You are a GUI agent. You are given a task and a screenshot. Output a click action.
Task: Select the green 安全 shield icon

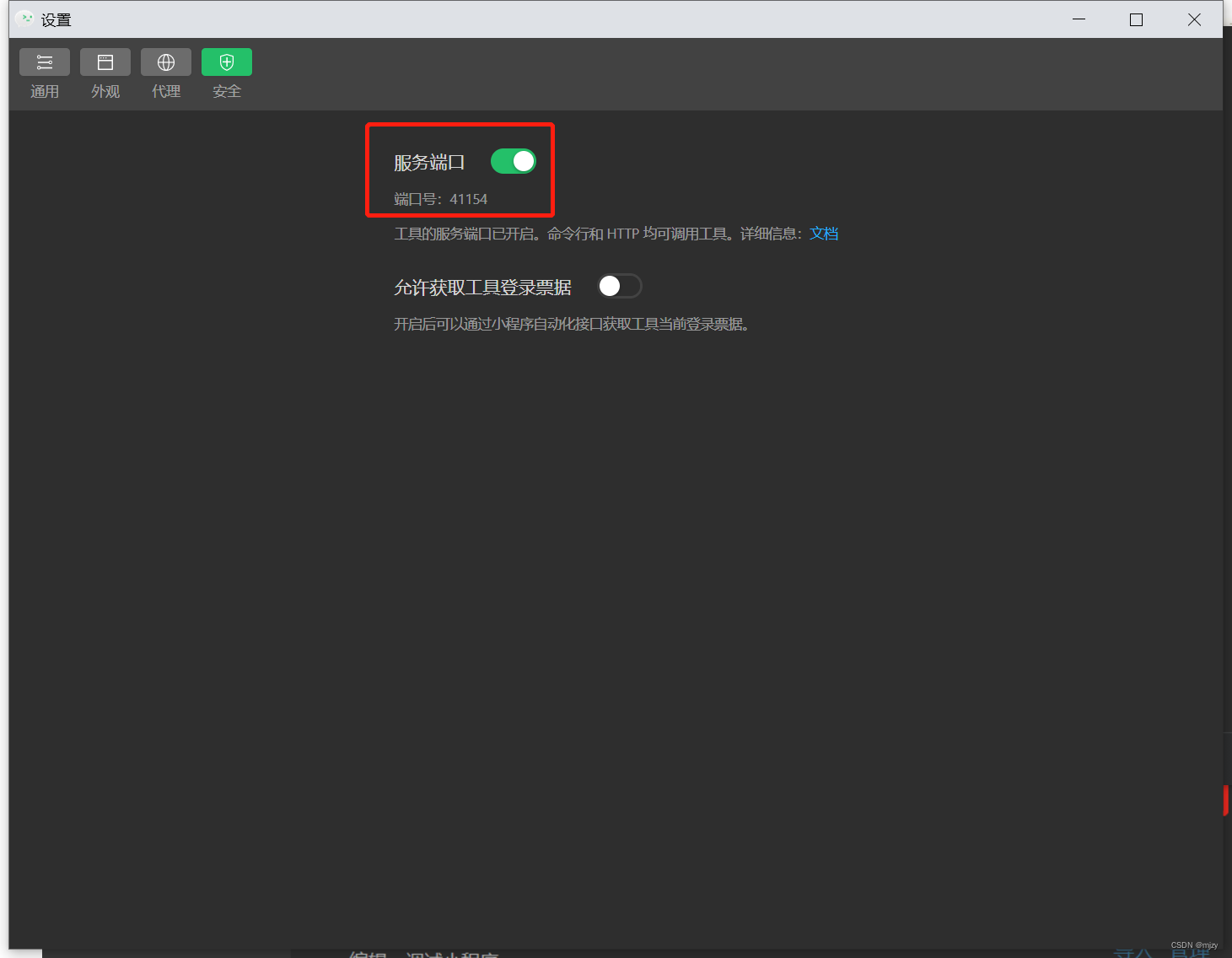point(227,62)
